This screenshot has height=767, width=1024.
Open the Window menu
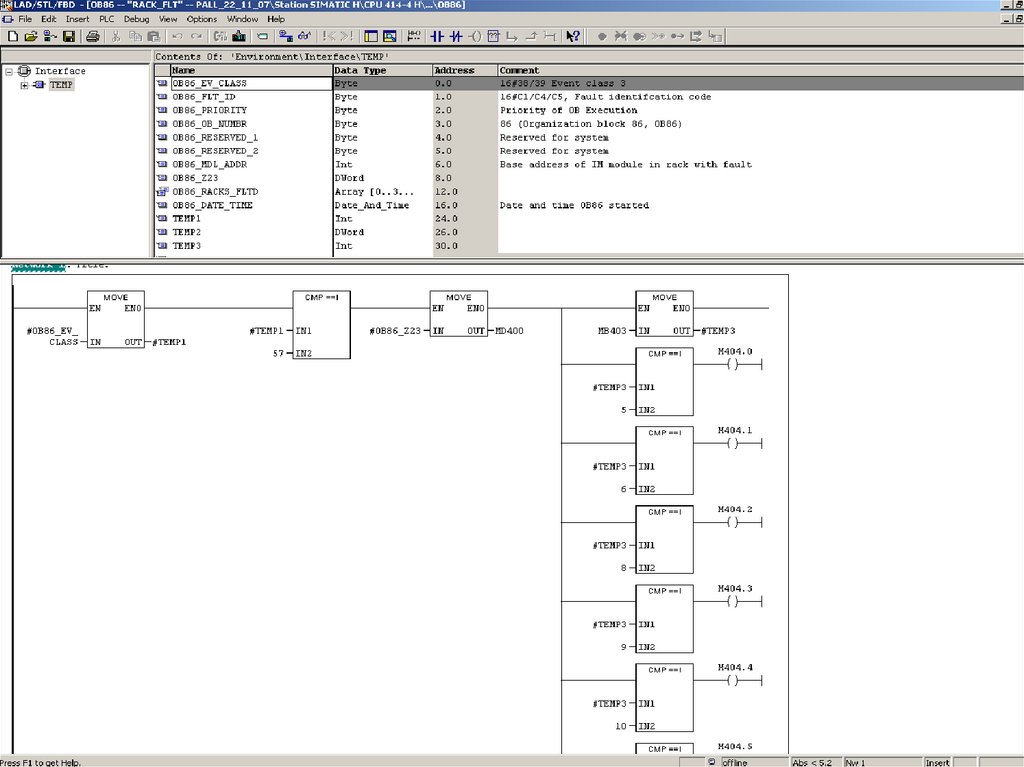242,19
